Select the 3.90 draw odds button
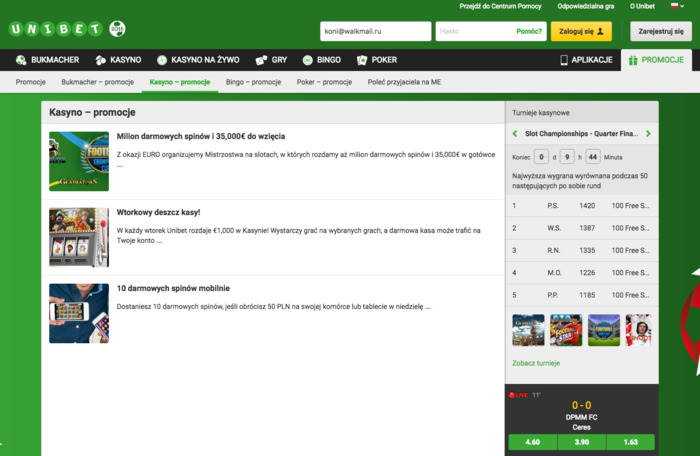 (x=582, y=442)
